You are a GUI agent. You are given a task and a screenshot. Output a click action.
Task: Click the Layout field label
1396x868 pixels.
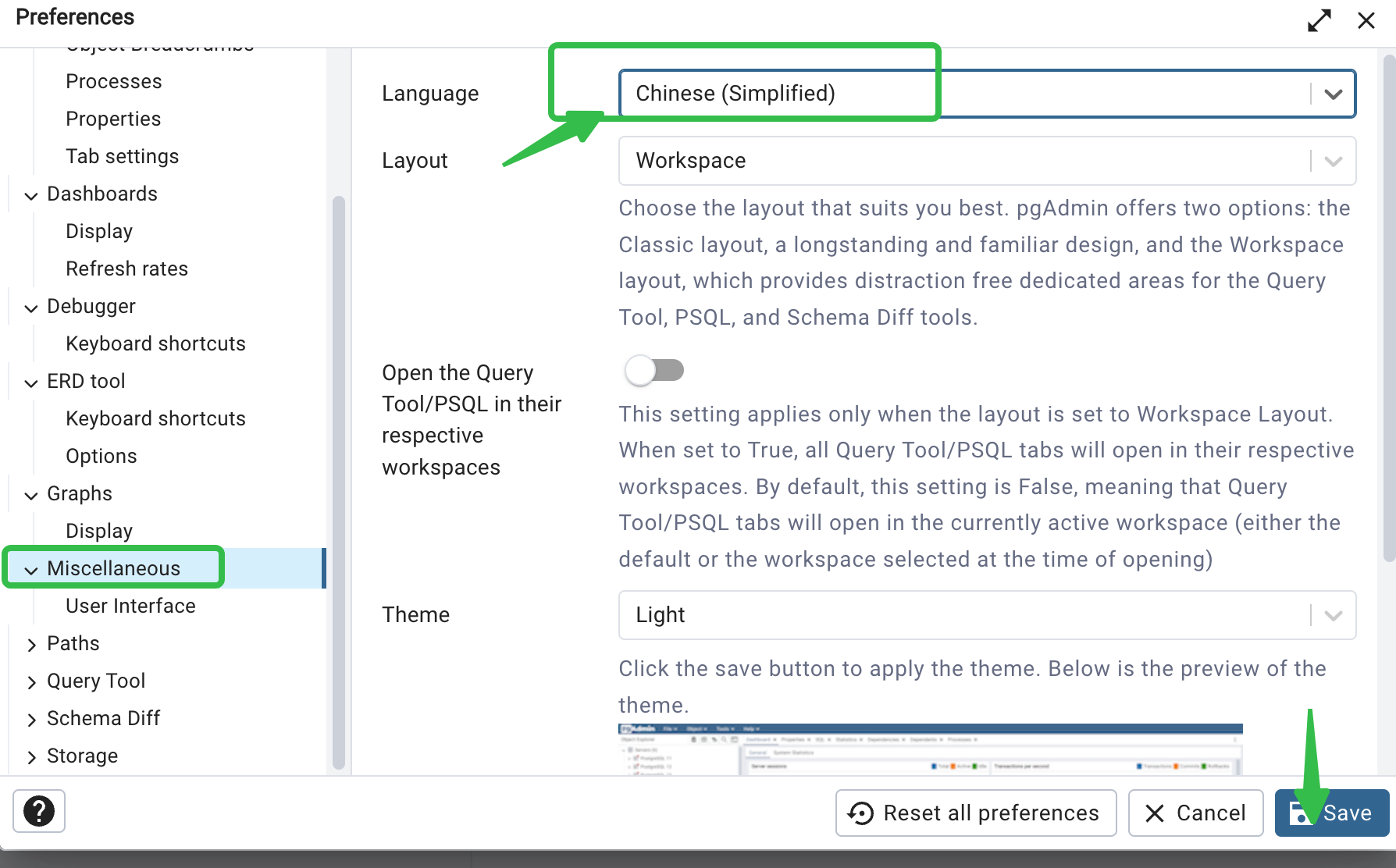[x=415, y=161]
